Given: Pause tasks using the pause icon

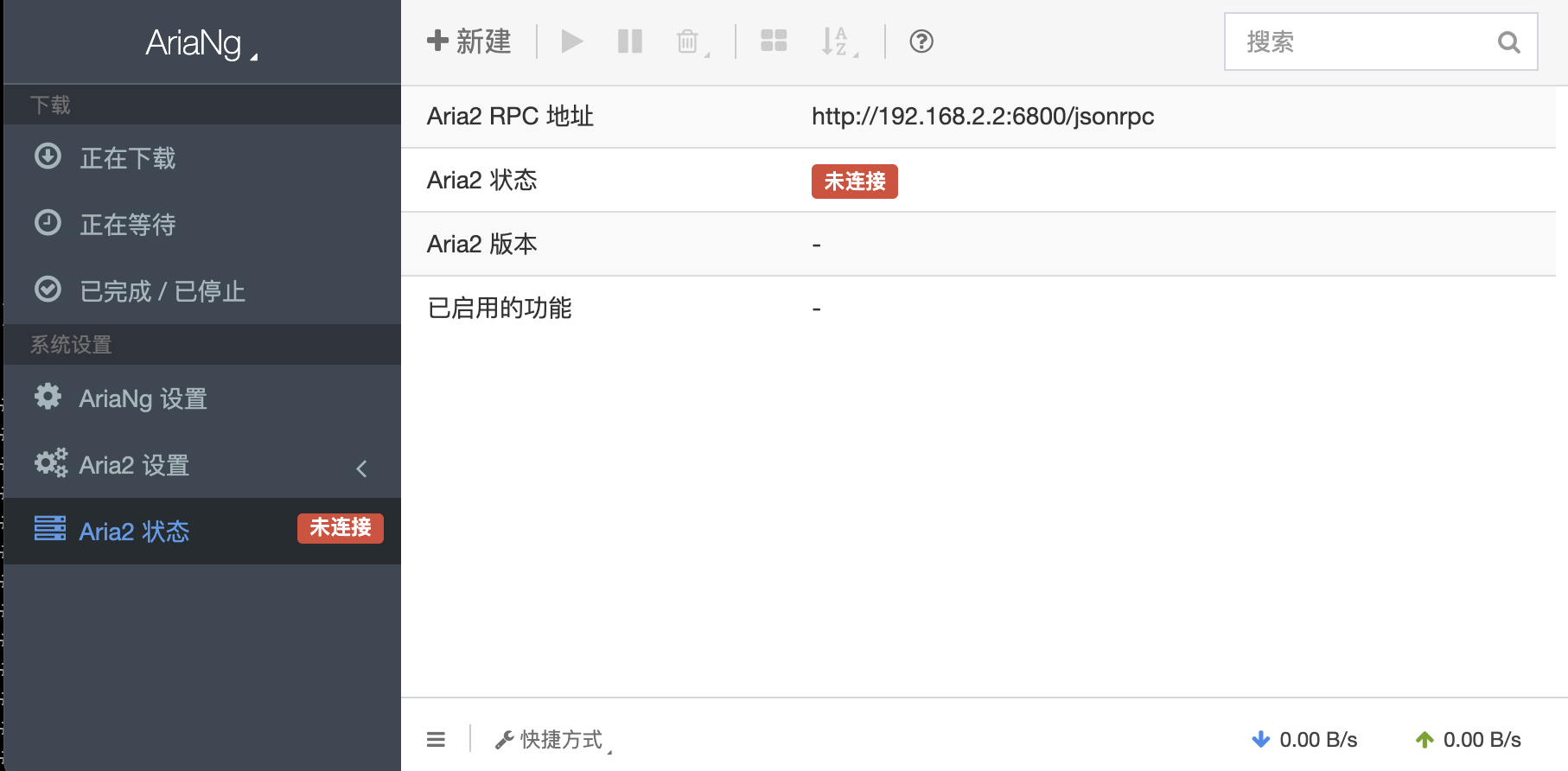Looking at the screenshot, I should 630,41.
